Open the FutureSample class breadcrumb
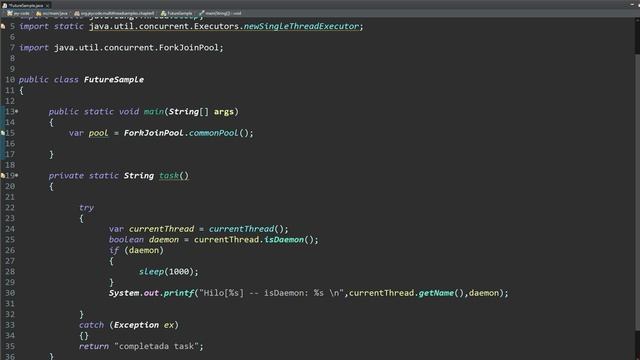This screenshot has height=360, width=640. click(x=177, y=13)
